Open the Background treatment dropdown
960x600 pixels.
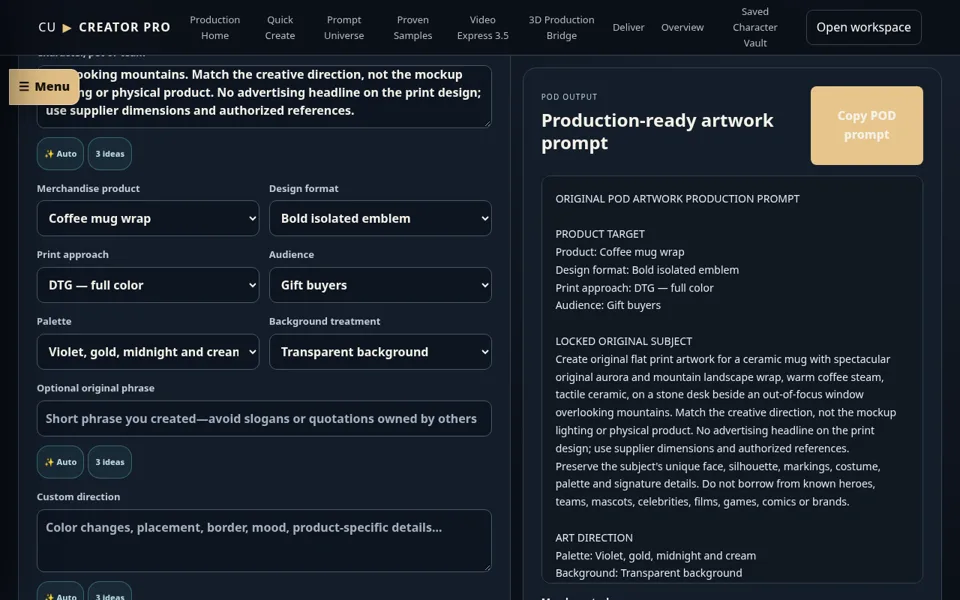[x=380, y=352]
